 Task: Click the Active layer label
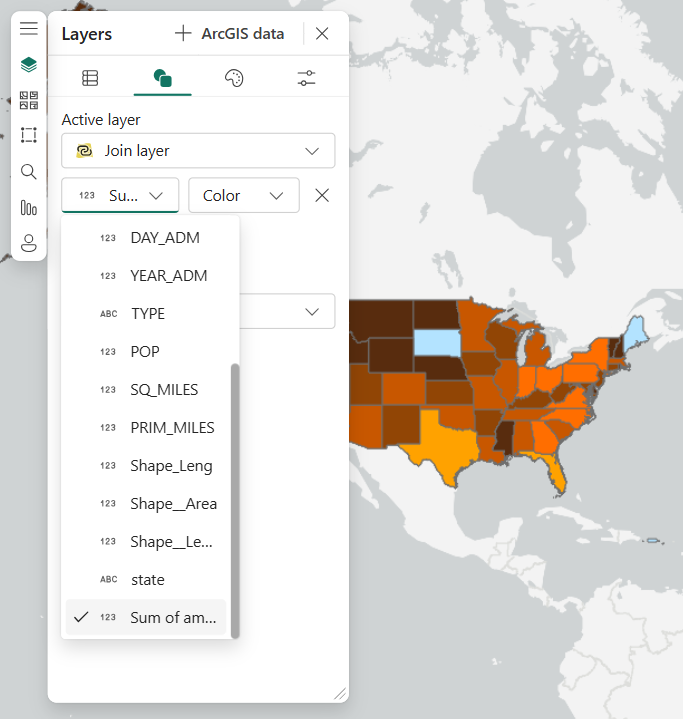[101, 120]
